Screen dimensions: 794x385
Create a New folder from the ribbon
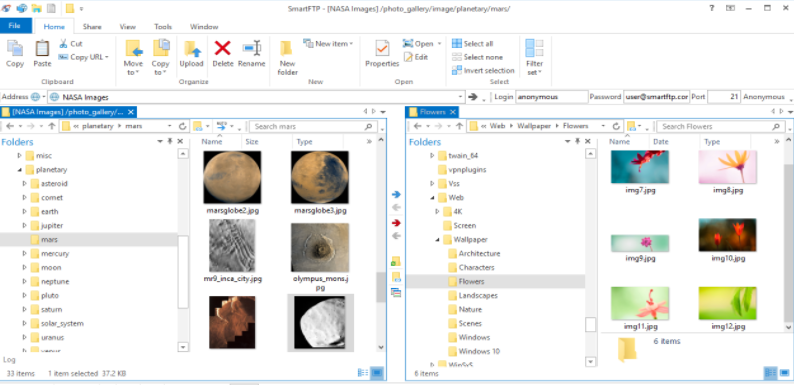[x=287, y=57]
